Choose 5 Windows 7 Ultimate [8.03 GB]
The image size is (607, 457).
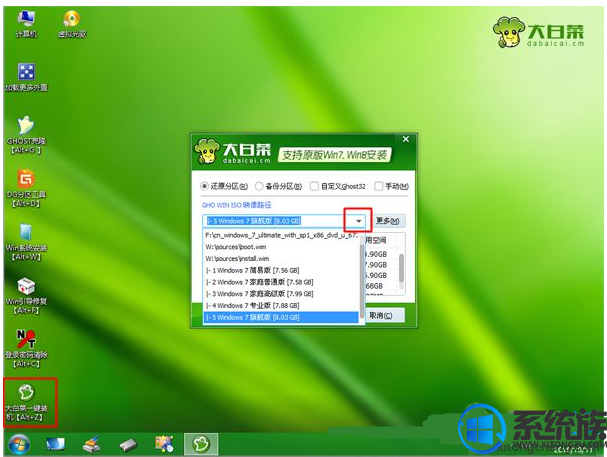pyautogui.click(x=281, y=317)
